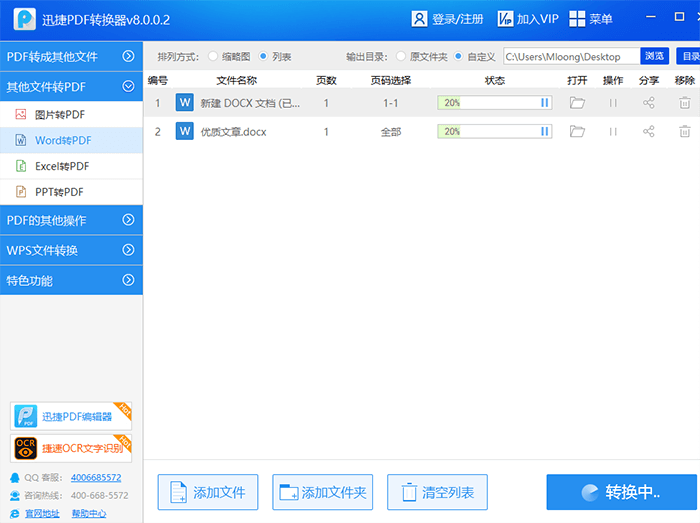The width and height of the screenshot is (700, 523).
Task: Click file name 新建 DOCX 文档
Action: pos(250,103)
